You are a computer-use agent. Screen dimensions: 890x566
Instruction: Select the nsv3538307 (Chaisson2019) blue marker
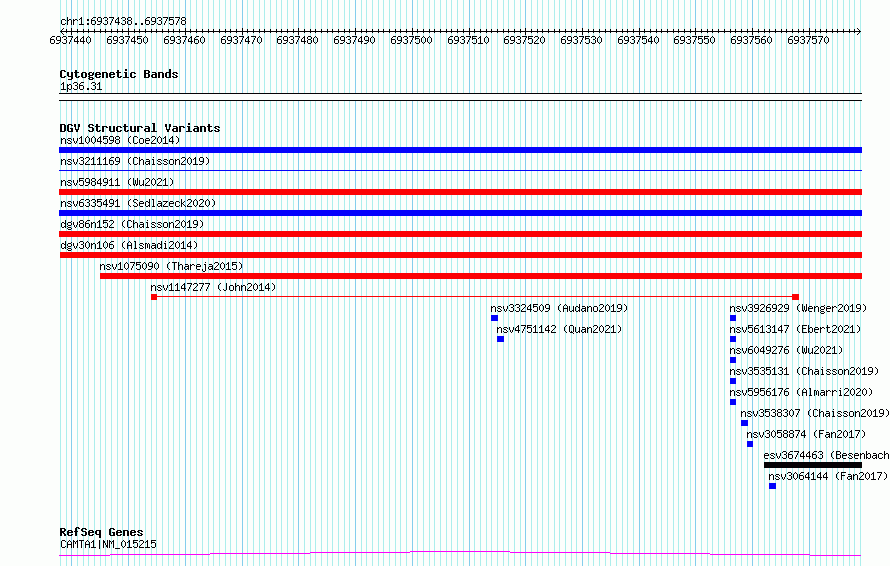pos(744,423)
